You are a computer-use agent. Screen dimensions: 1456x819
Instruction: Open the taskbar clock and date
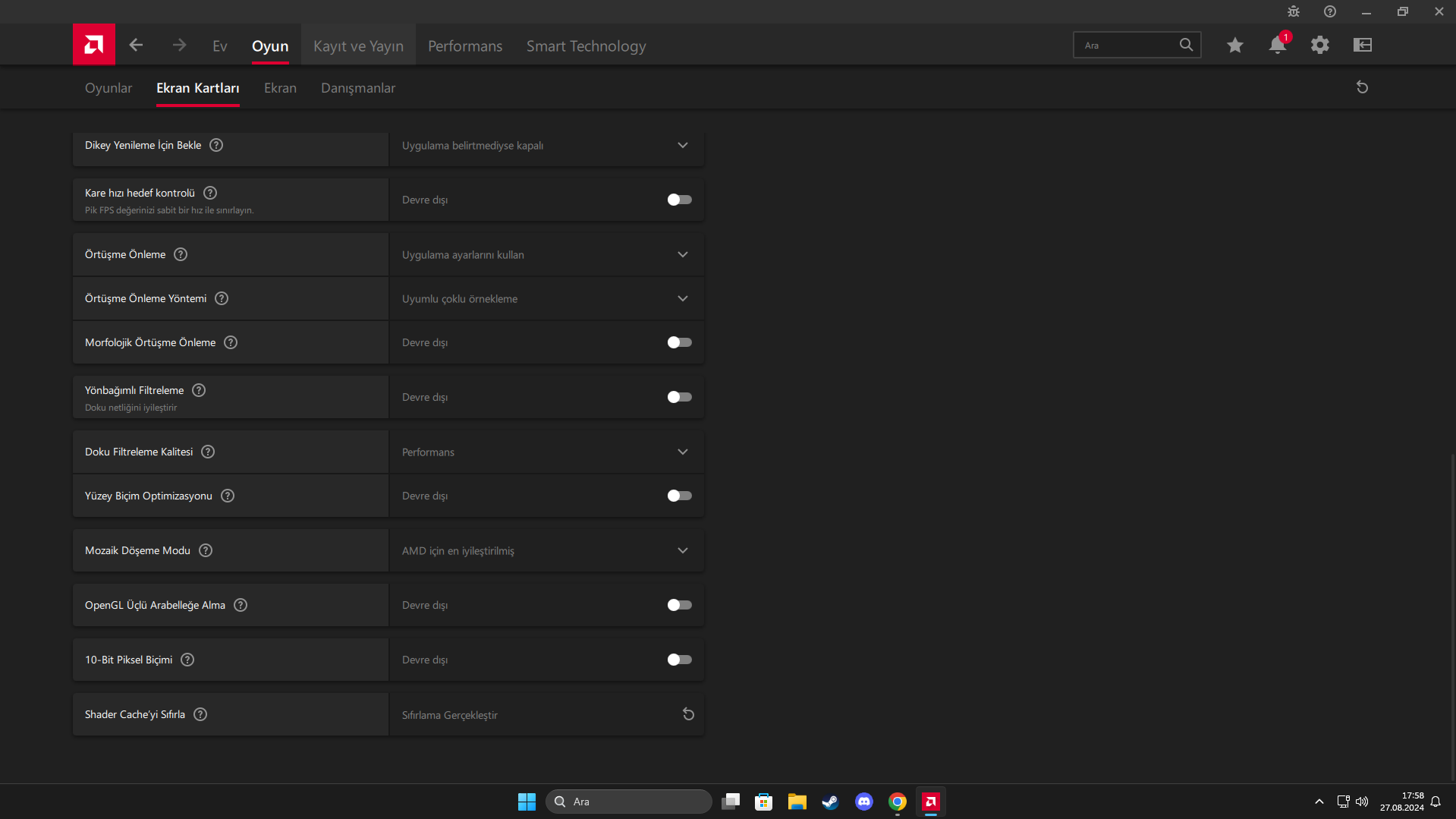pyautogui.click(x=1401, y=802)
